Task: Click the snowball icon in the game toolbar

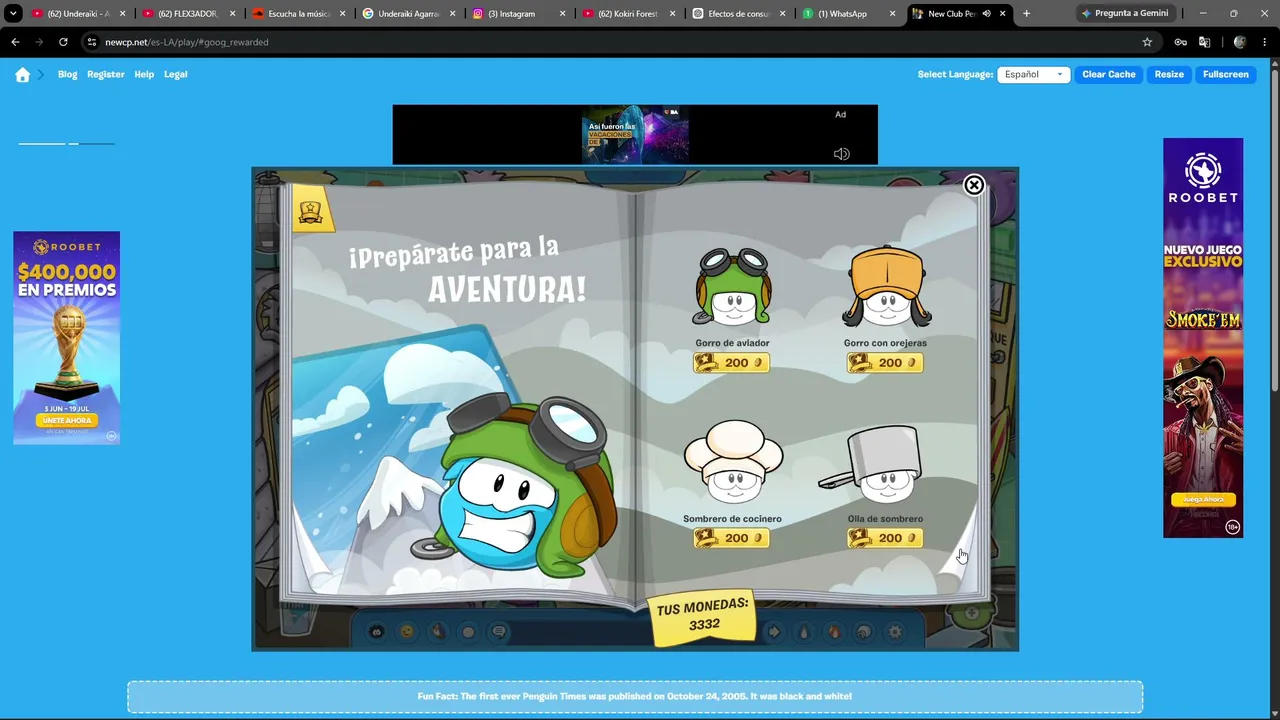Action: [x=468, y=631]
